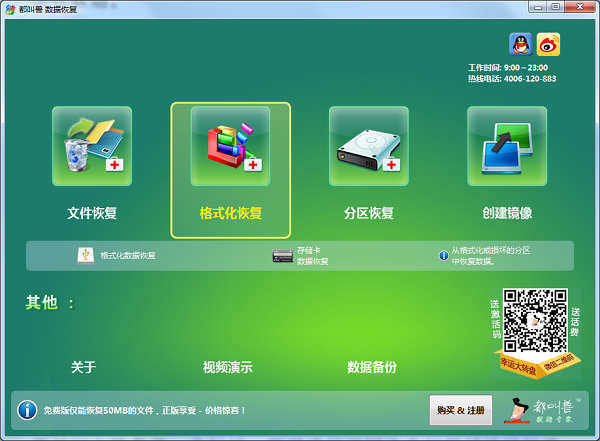Select the 分区恢复 hard drive icon

369,146
